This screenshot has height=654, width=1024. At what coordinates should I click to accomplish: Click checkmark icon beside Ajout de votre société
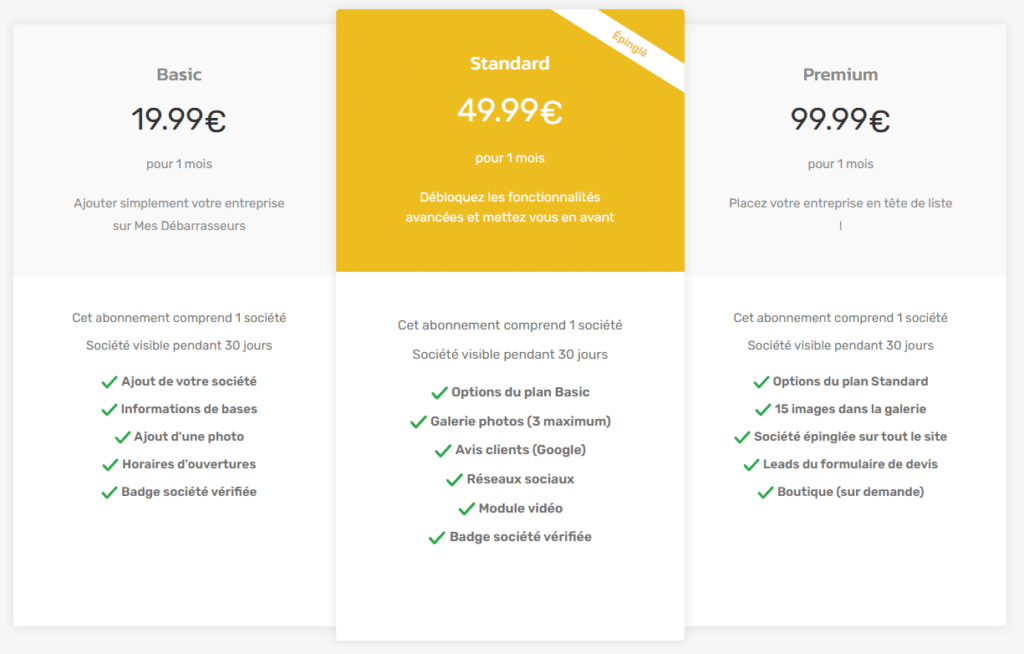point(109,382)
